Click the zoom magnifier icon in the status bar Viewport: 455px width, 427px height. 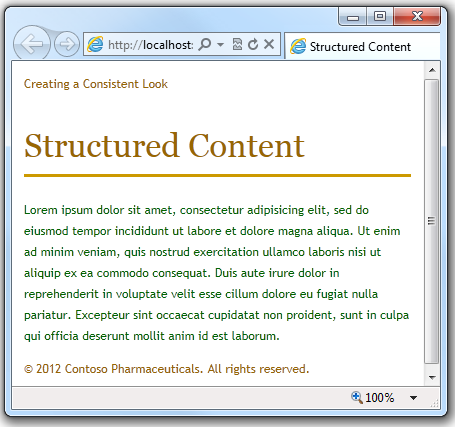(356, 397)
